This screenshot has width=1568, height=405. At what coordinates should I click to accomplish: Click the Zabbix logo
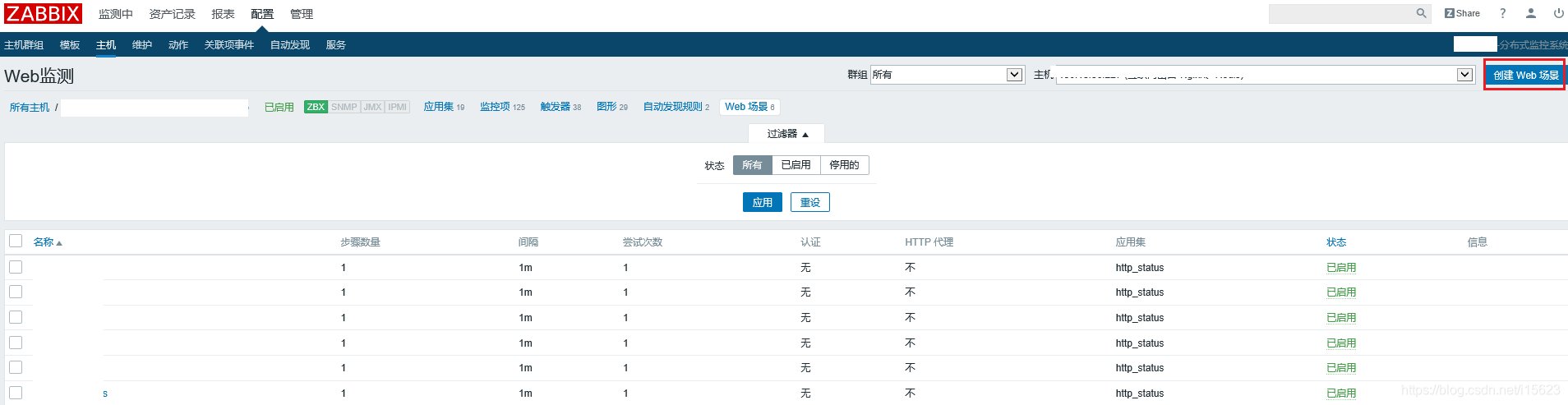(44, 13)
